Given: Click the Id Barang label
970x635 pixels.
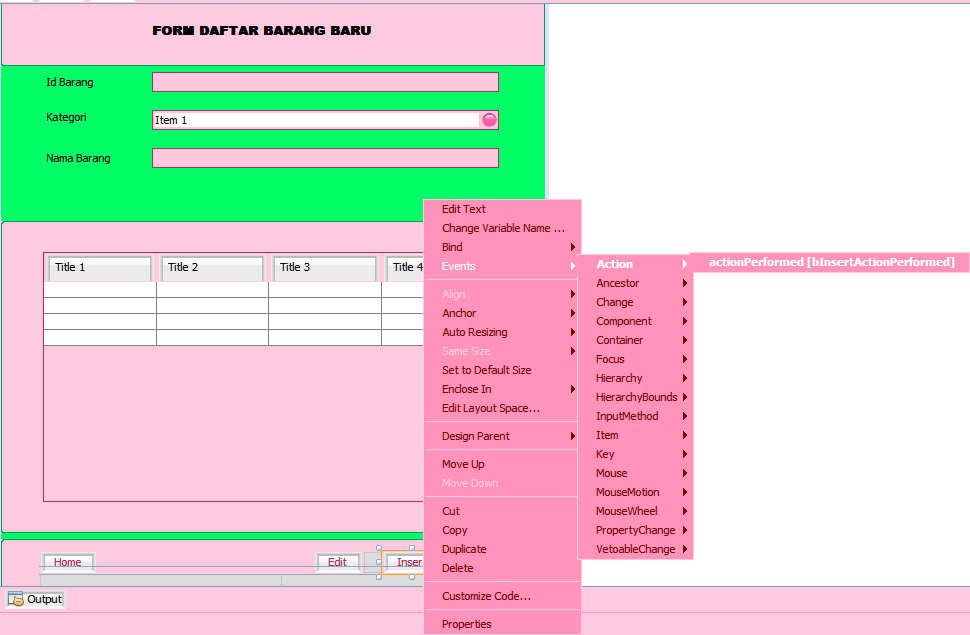Looking at the screenshot, I should (70, 82).
